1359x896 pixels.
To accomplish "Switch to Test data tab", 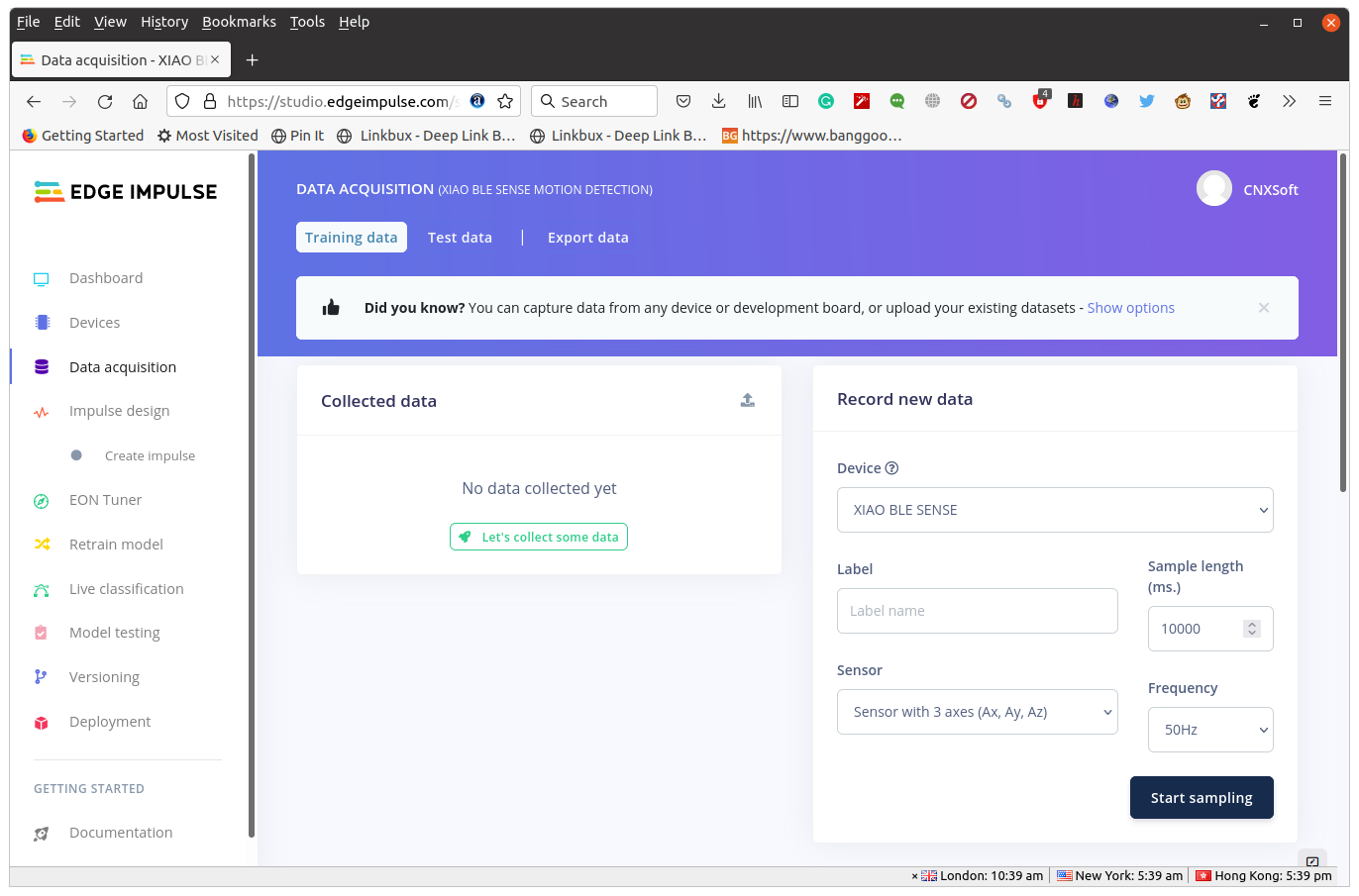I will point(460,238).
